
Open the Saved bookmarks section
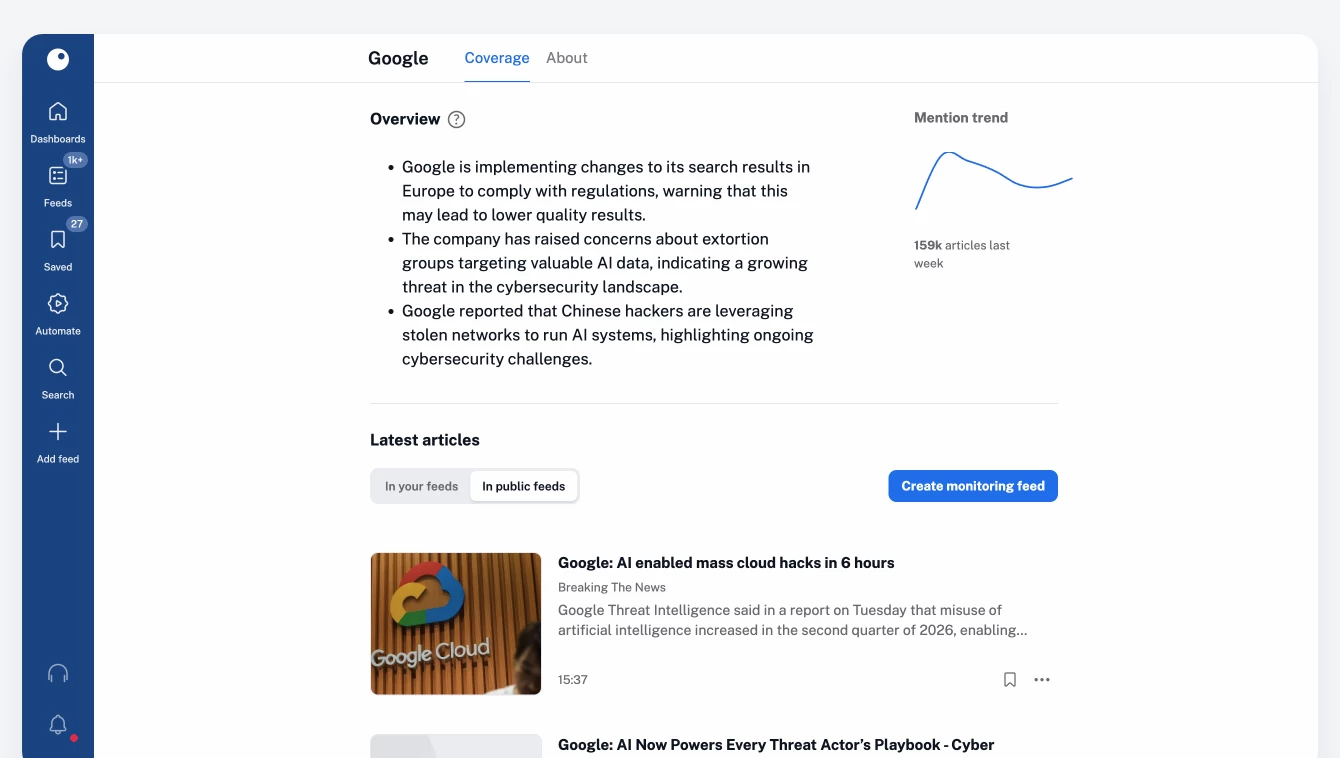(x=58, y=240)
